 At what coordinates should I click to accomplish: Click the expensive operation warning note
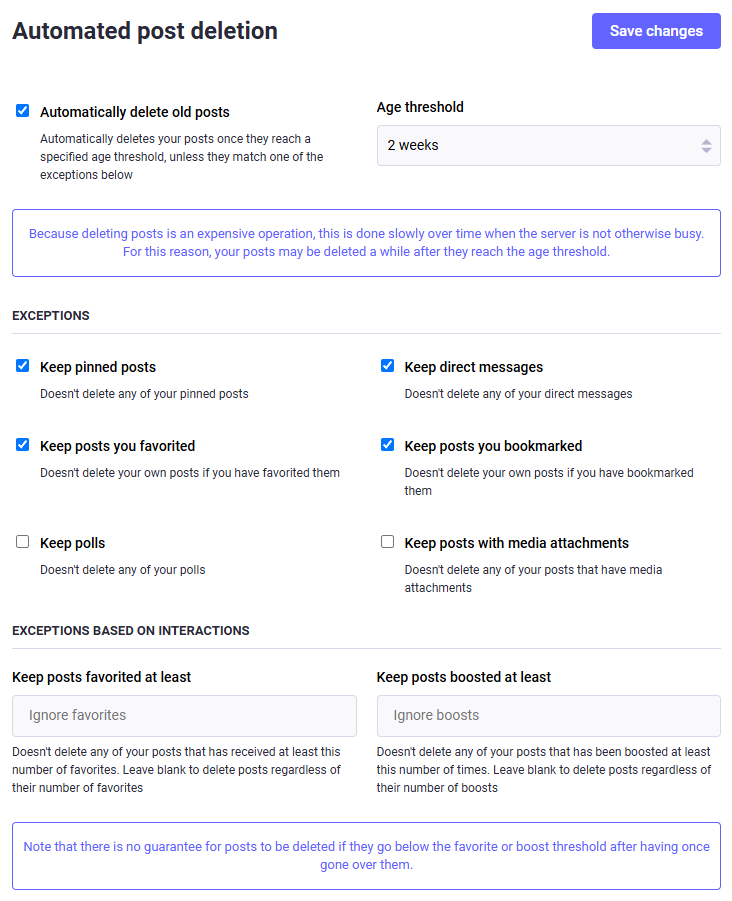(x=366, y=243)
